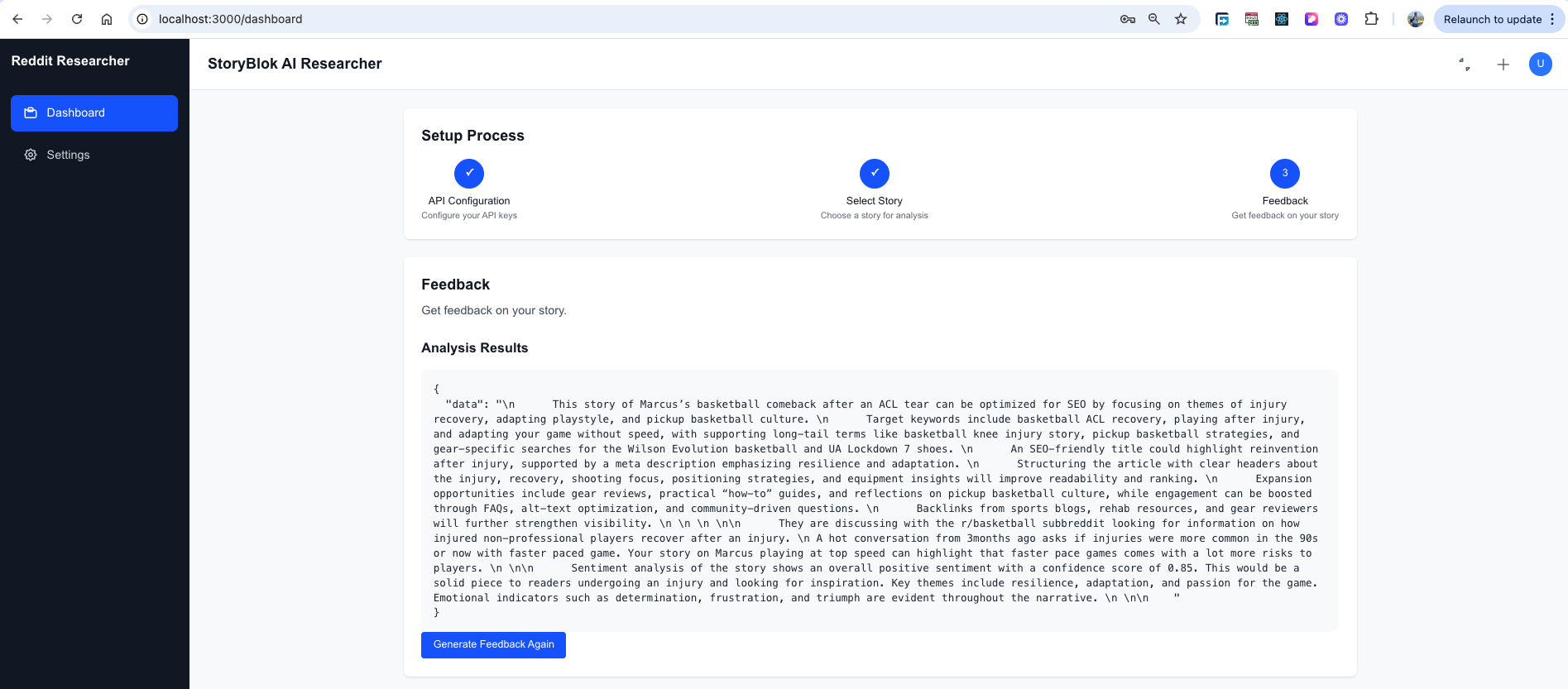Viewport: 1568px width, 689px height.
Task: Open the zoom level magnifier icon
Action: click(1154, 19)
